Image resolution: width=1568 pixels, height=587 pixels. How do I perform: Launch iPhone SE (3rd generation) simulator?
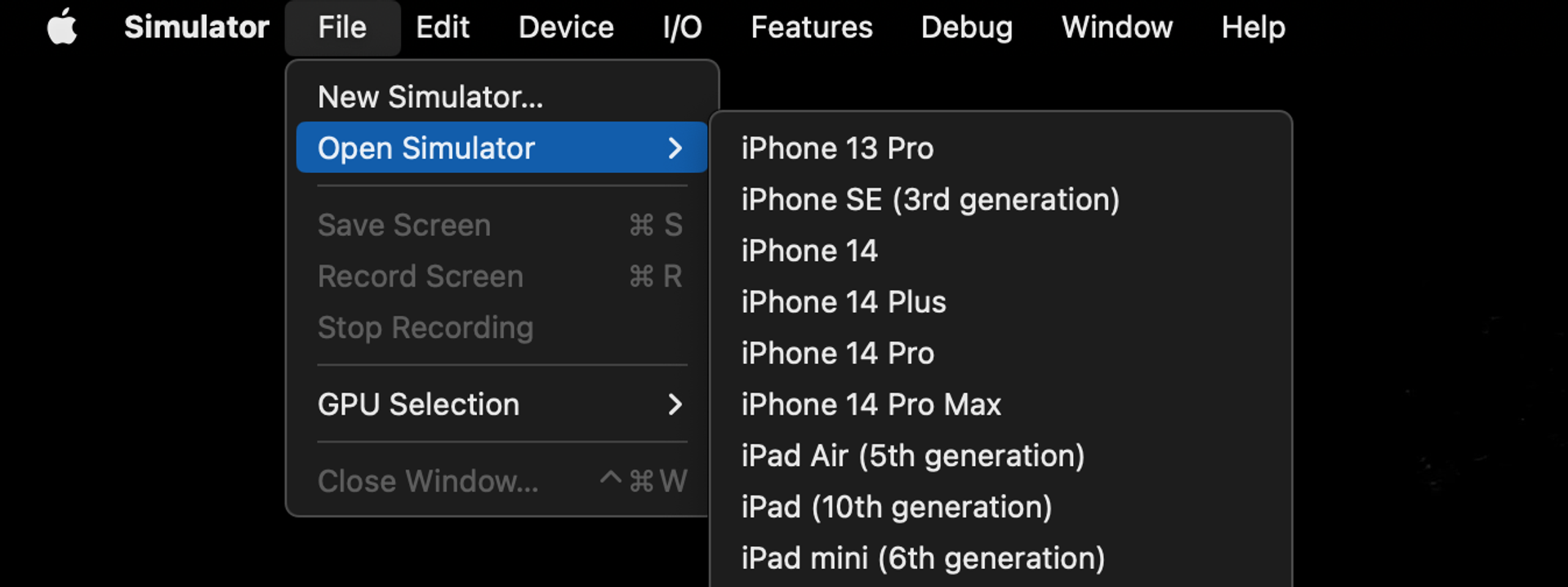tap(1001, 199)
